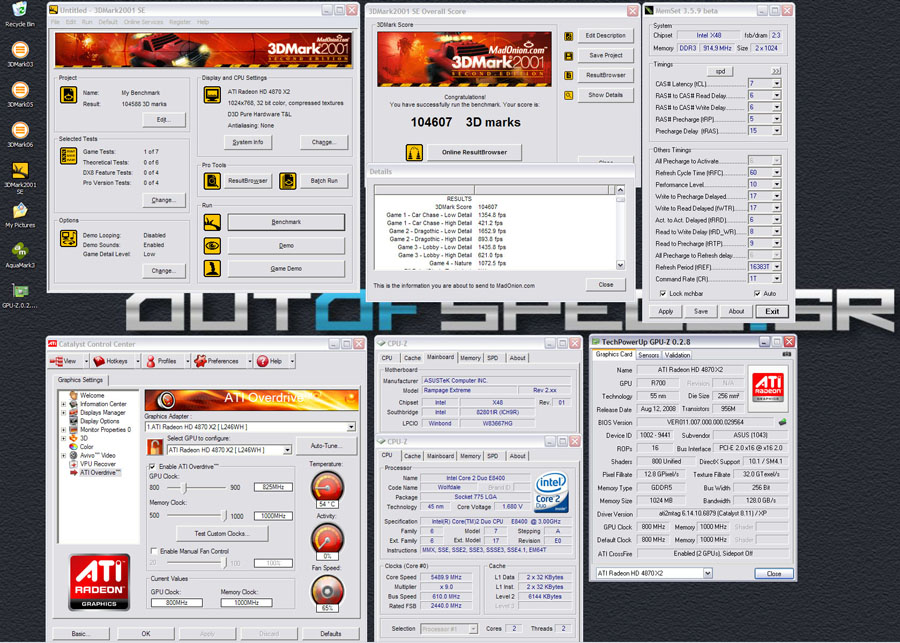
Task: Click the yellow icon beside the Benchmark button
Action: tap(212, 222)
